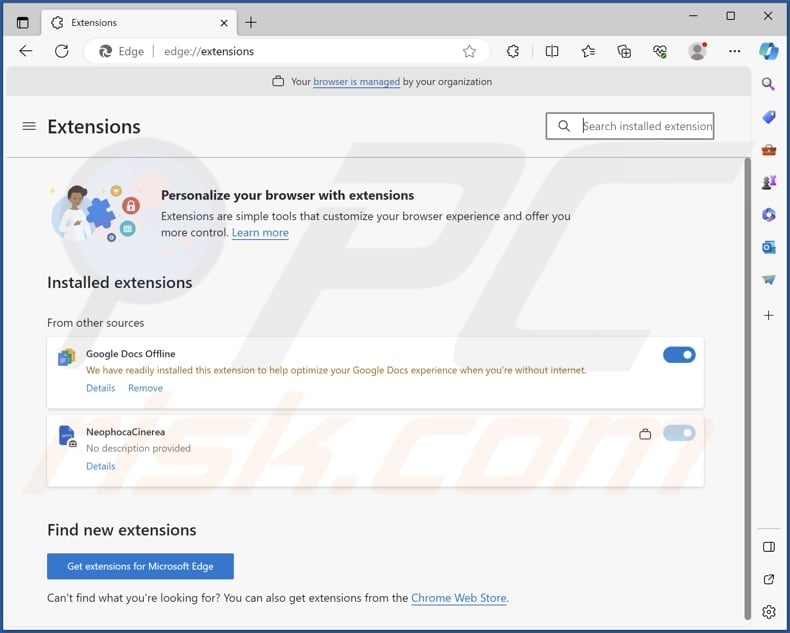Click the Edge logo site info icon
This screenshot has height=633, width=790.
coord(105,51)
